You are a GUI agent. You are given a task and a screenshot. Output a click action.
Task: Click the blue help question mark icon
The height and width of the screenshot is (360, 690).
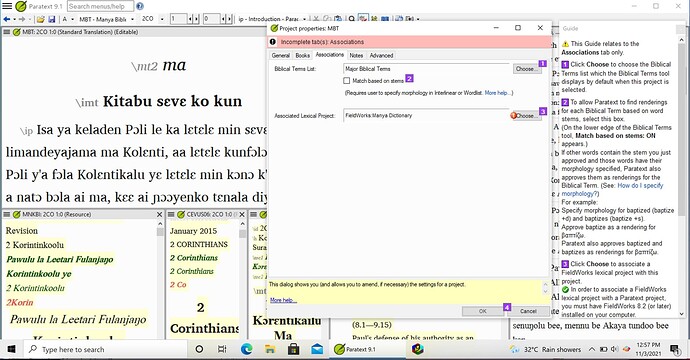(140, 6)
